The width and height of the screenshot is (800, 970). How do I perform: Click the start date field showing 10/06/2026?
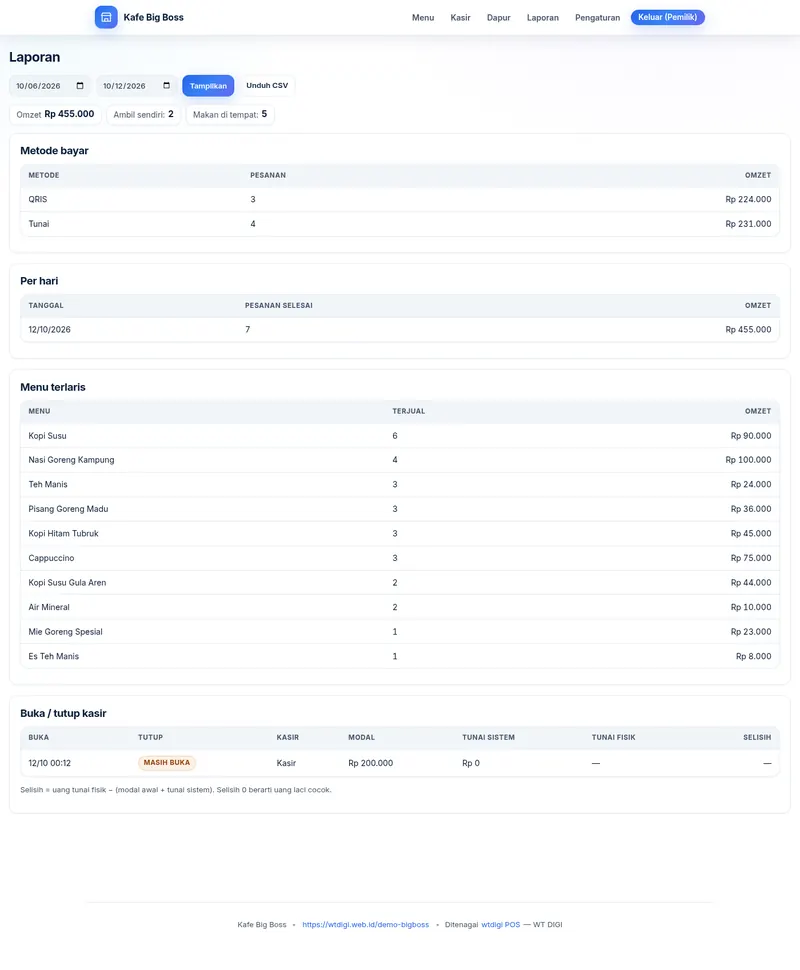click(50, 86)
